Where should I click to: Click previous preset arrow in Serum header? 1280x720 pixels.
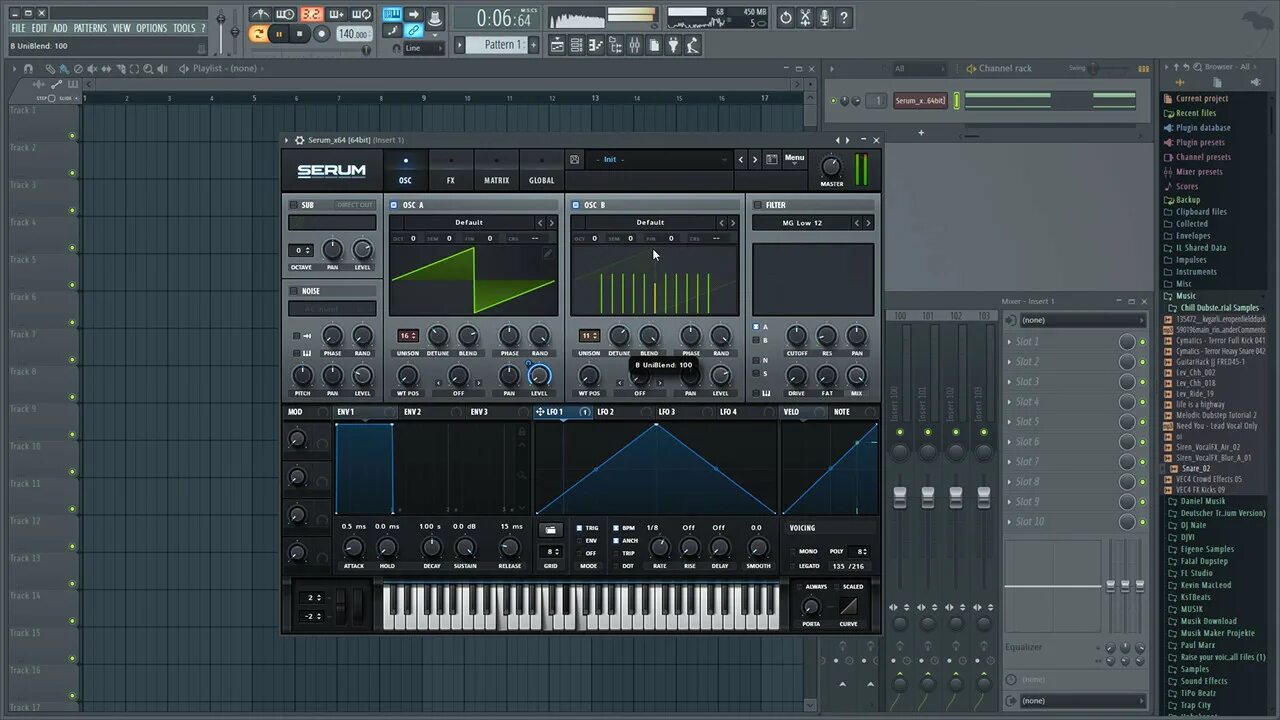pyautogui.click(x=741, y=159)
